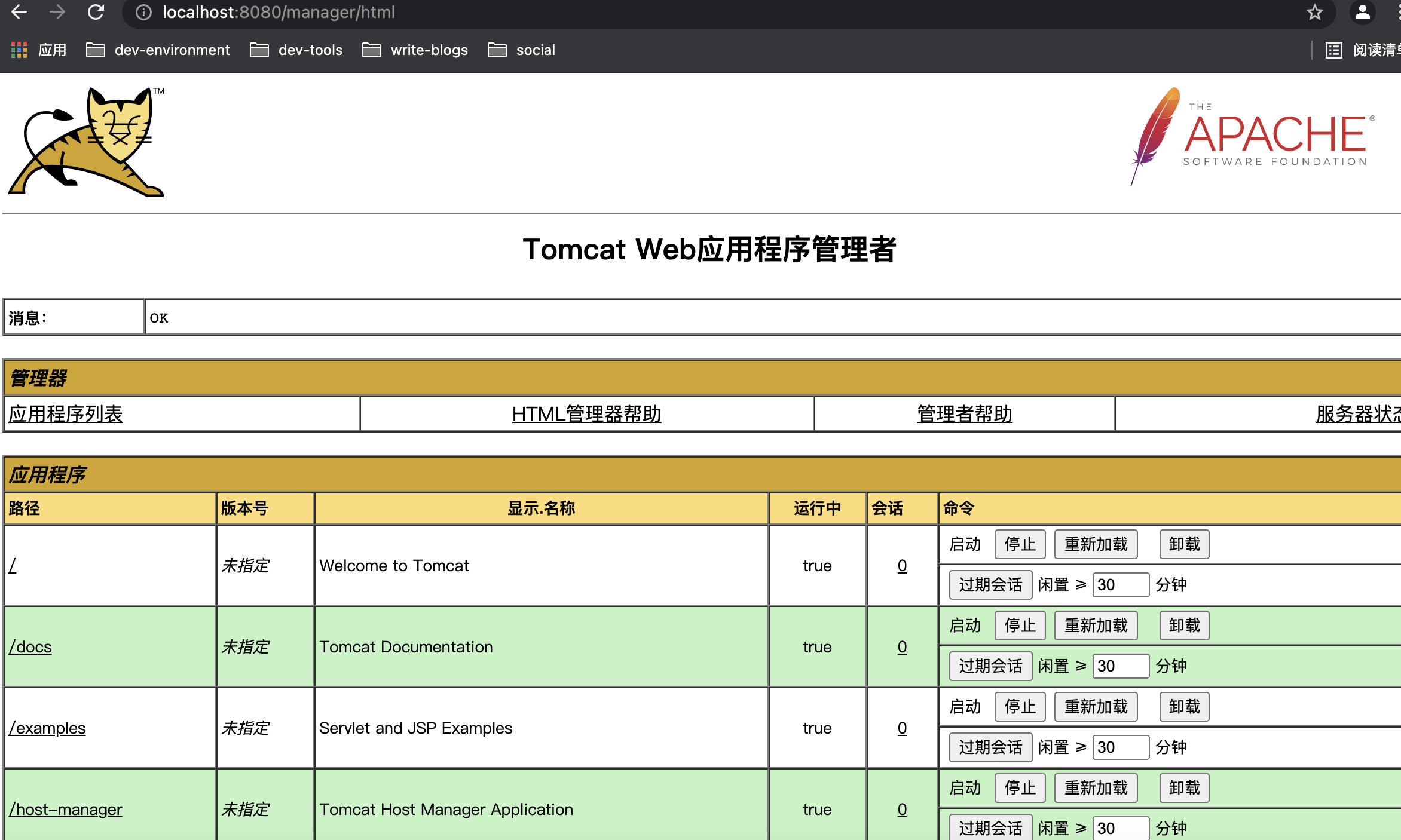Image resolution: width=1401 pixels, height=840 pixels.
Task: Undeploy the /docs application with 卸载
Action: [x=1184, y=626]
